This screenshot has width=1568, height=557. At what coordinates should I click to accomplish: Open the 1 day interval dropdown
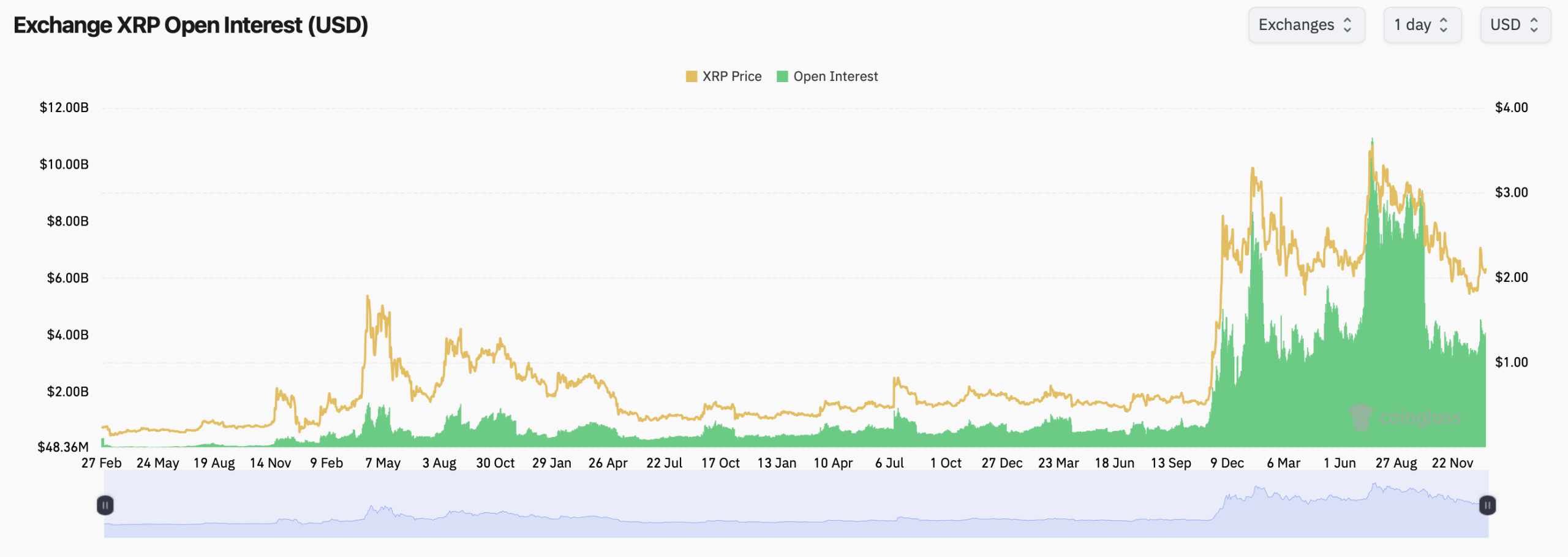point(1422,25)
